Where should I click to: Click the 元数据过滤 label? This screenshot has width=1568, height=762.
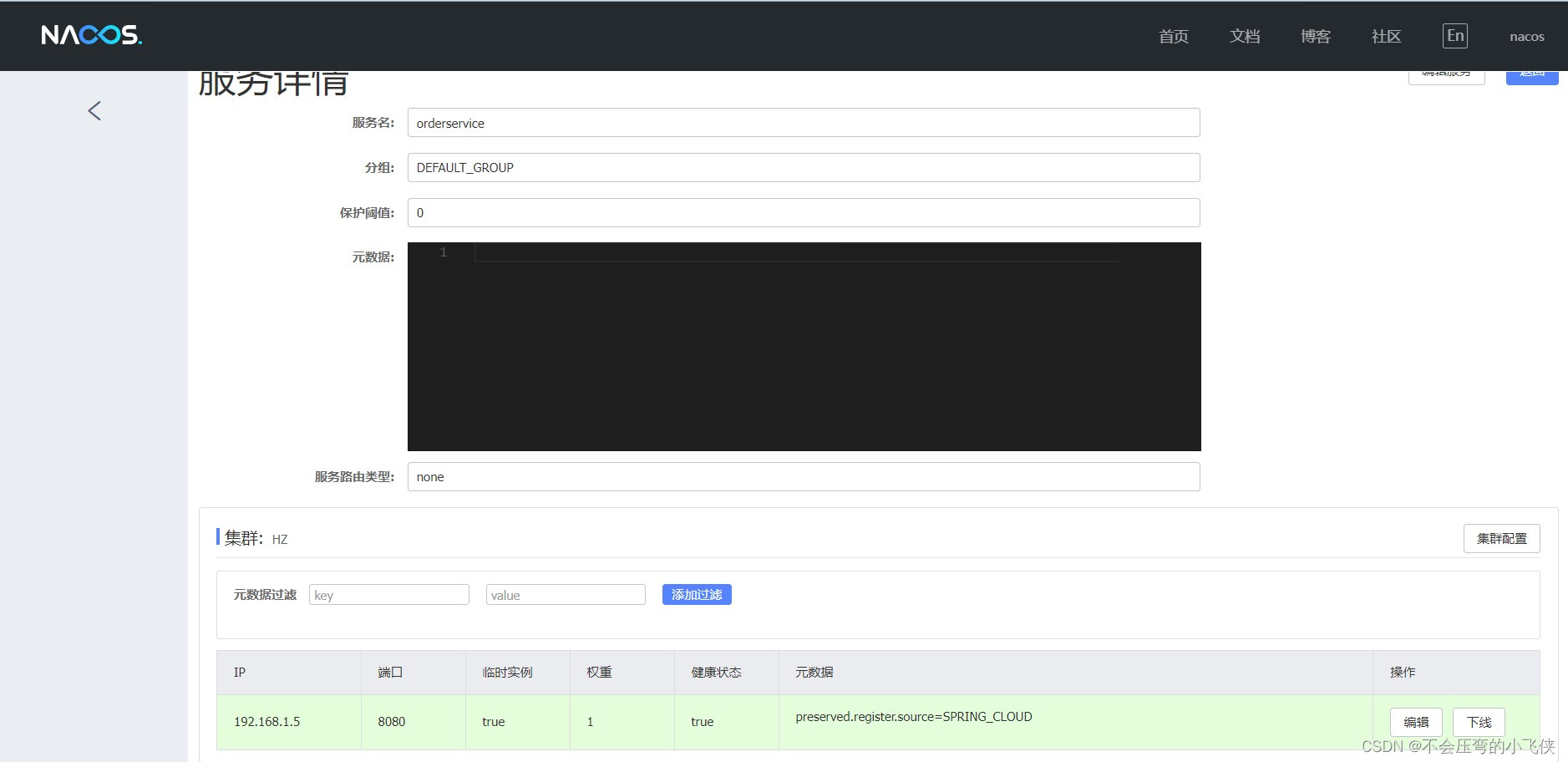(265, 595)
